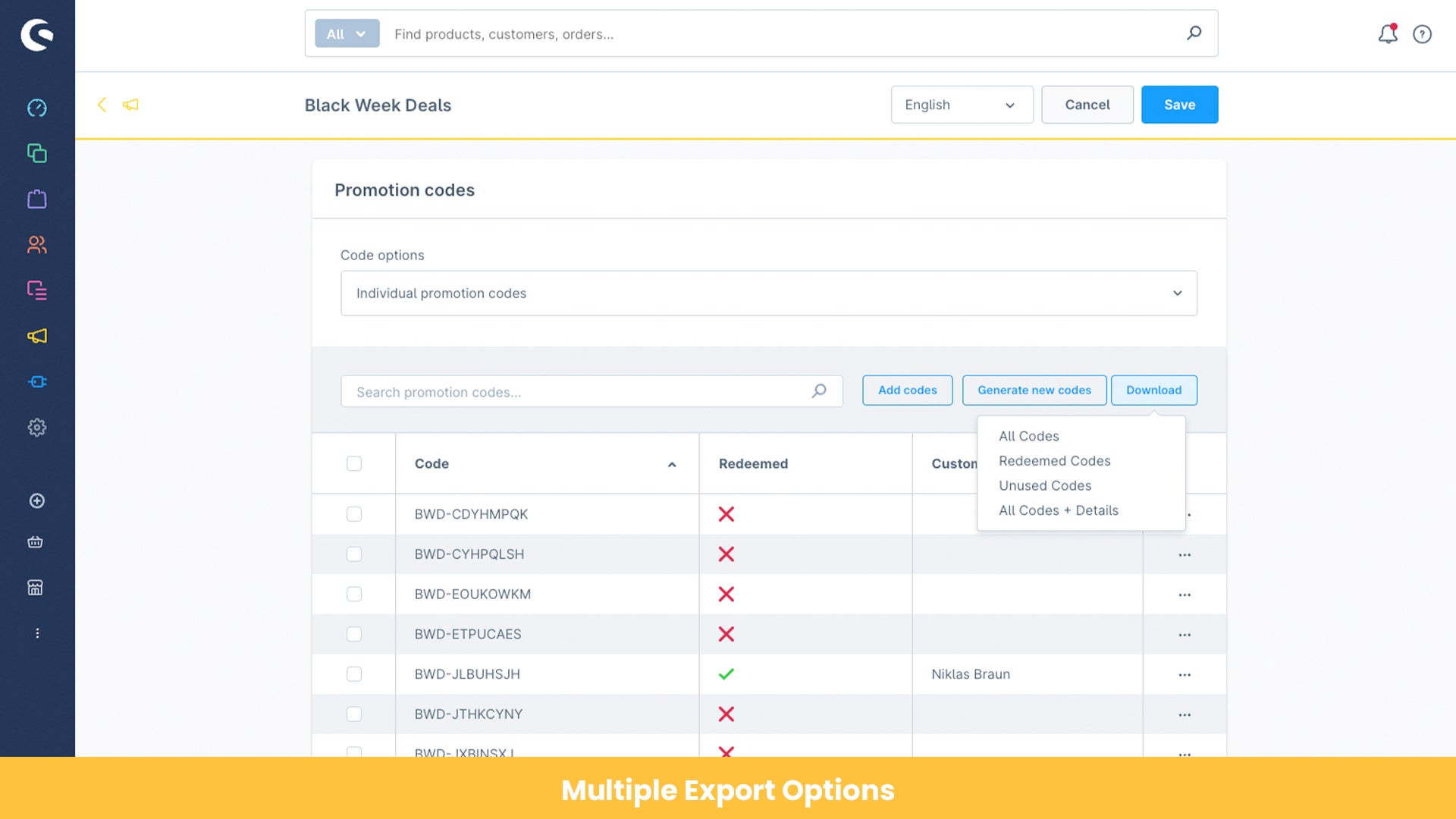Open the English language dropdown
Image resolution: width=1456 pixels, height=819 pixels.
pyautogui.click(x=962, y=105)
